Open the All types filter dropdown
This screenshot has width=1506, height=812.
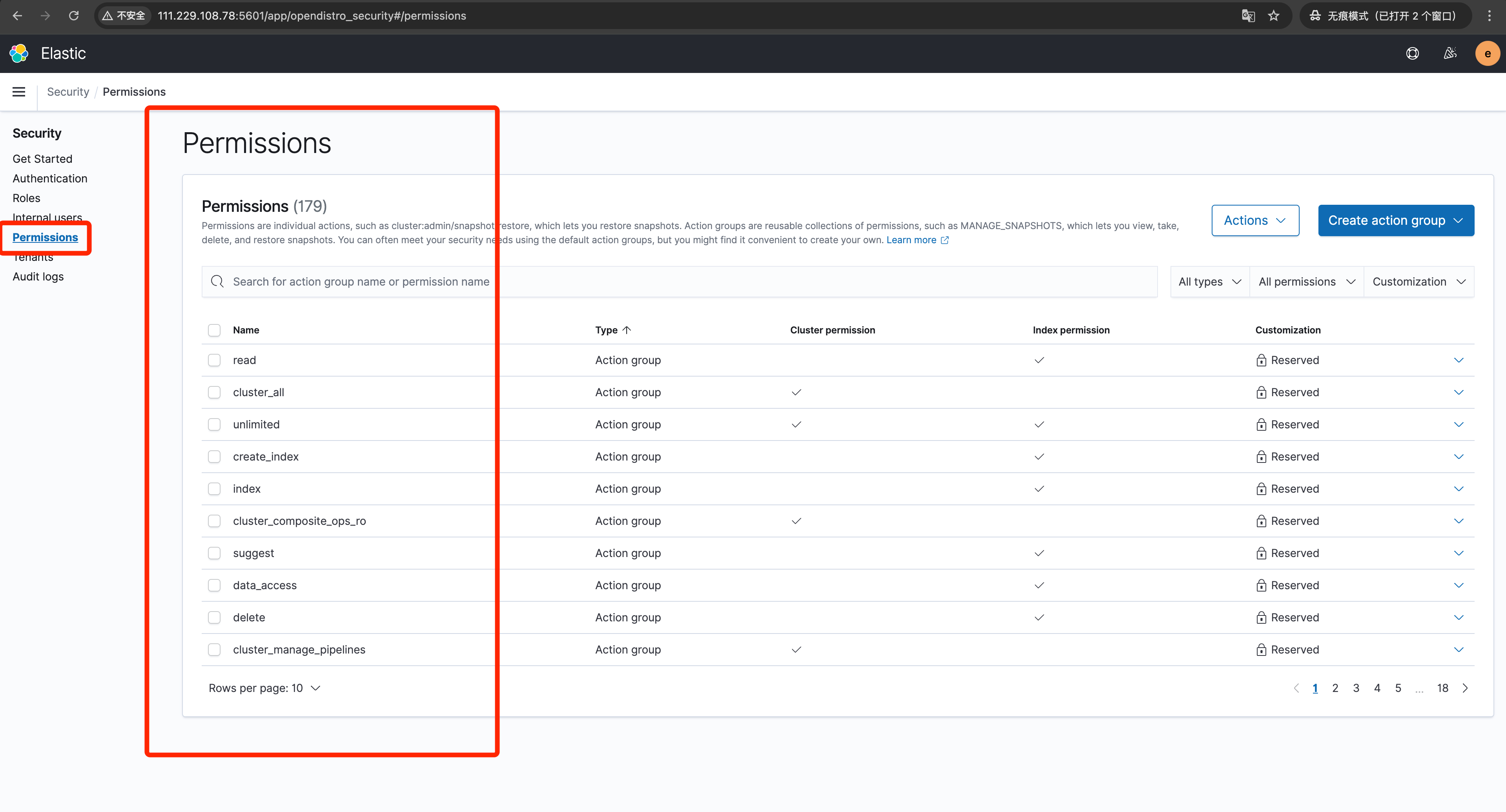tap(1209, 282)
